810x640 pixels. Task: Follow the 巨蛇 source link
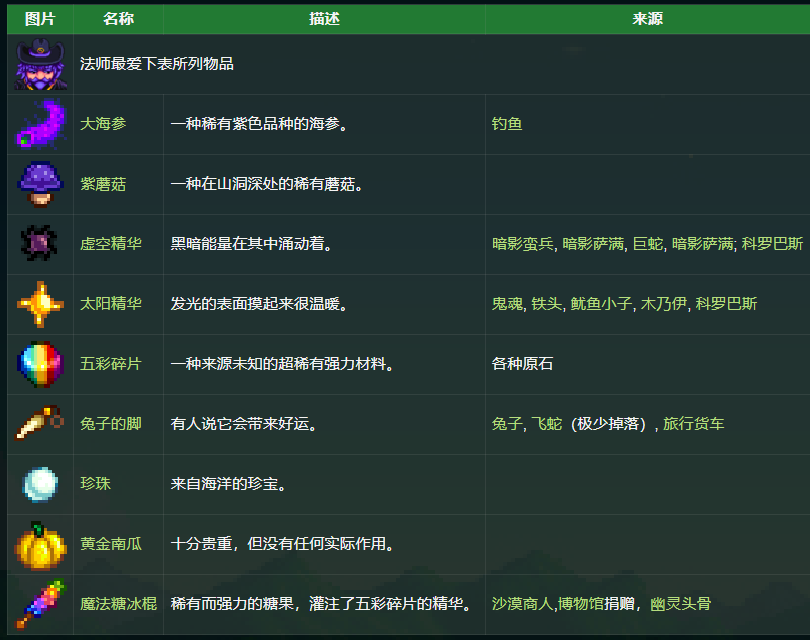[648, 244]
